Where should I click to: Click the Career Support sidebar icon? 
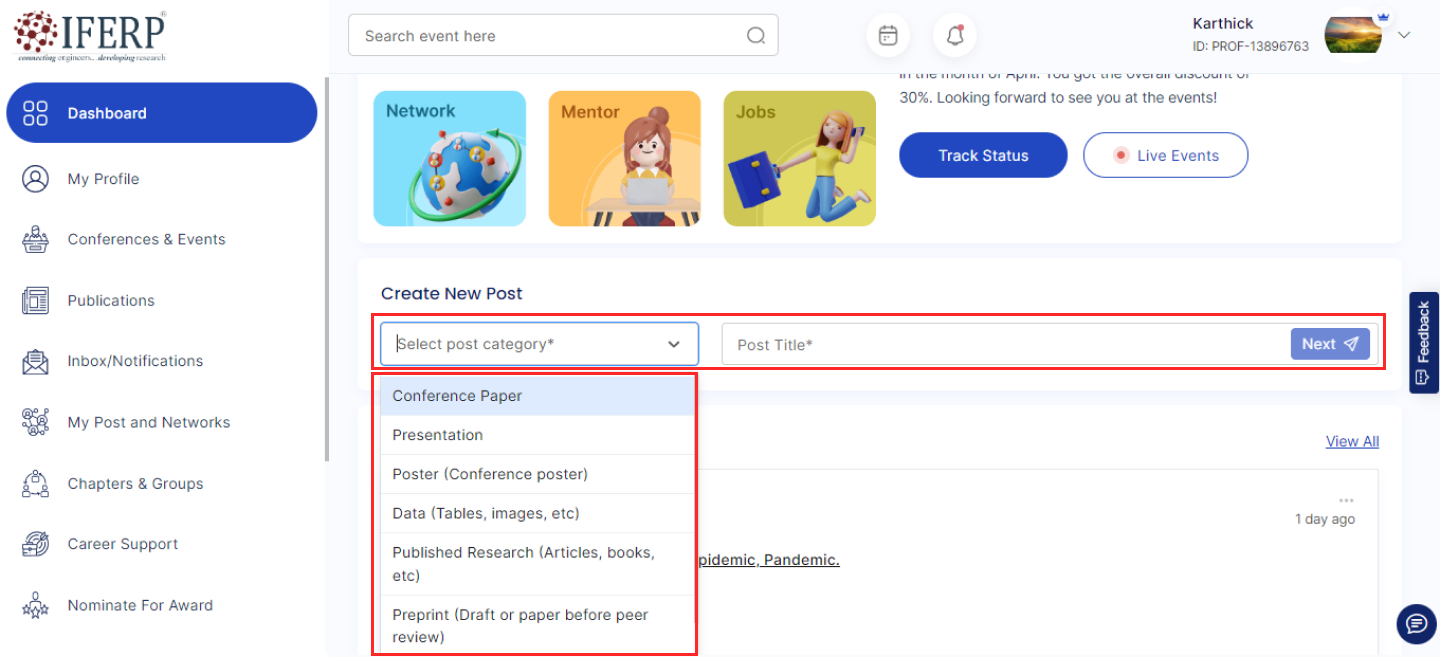tap(35, 544)
